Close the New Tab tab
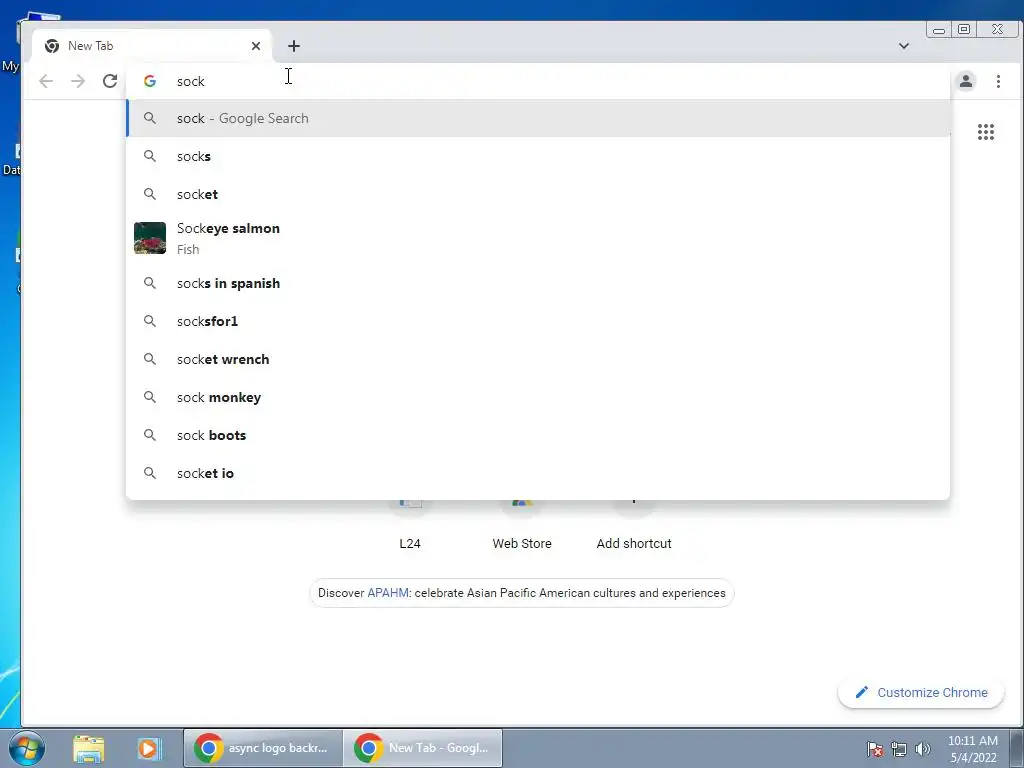The image size is (1024, 768). click(256, 46)
